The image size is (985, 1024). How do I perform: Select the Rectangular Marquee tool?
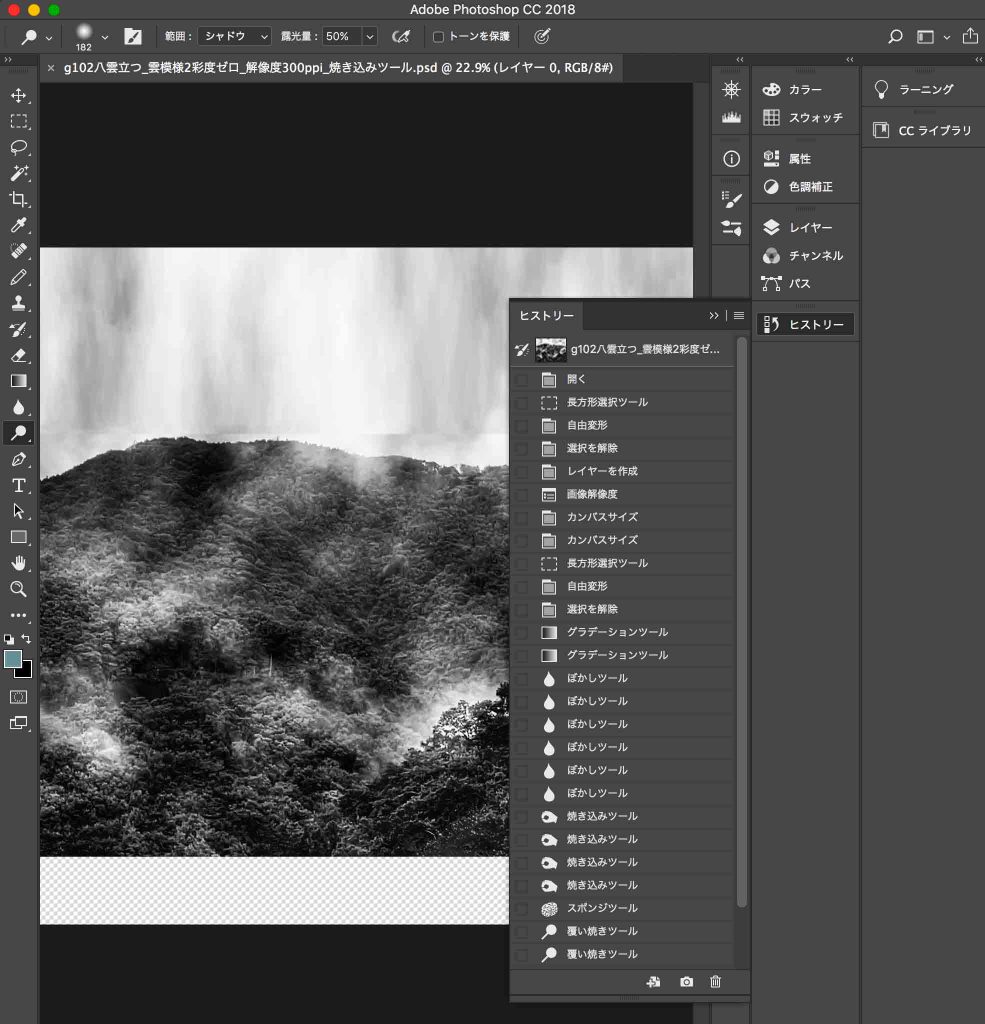click(18, 121)
